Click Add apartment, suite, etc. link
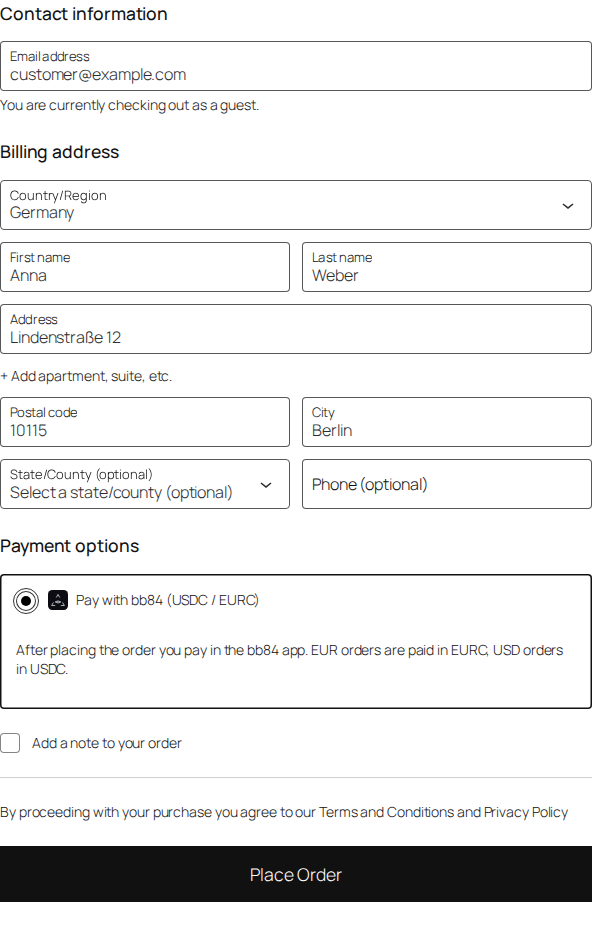The height and width of the screenshot is (939, 592). (x=86, y=376)
